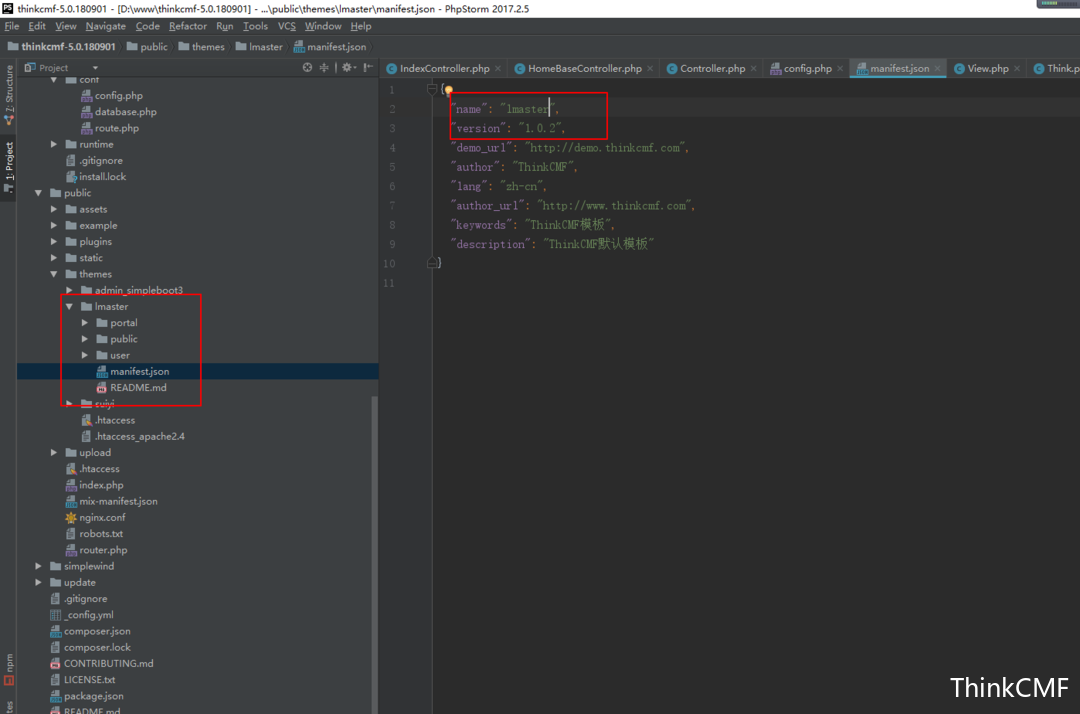Click the scroll-from-source target icon

tap(307, 67)
